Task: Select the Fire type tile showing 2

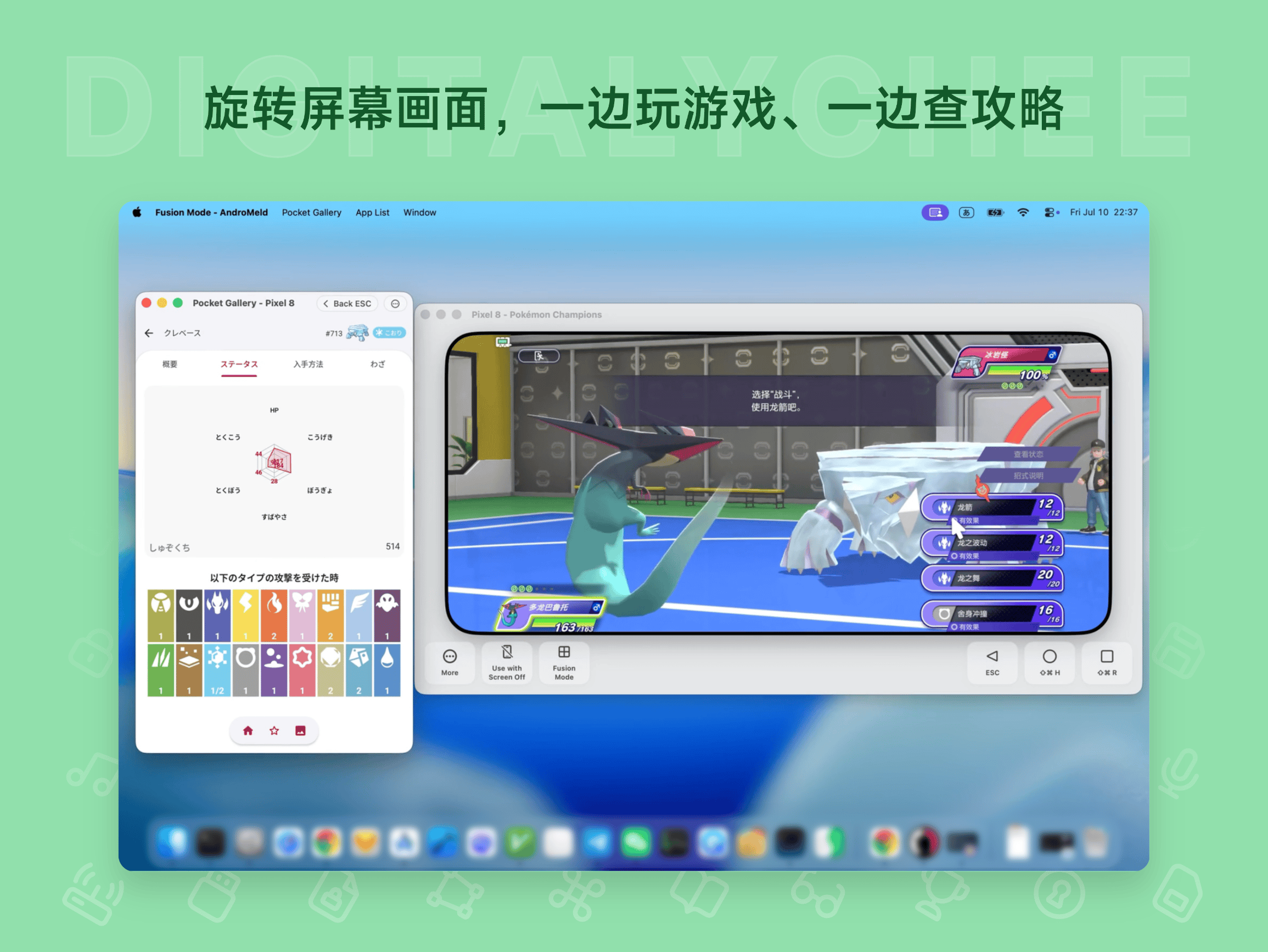Action: [x=274, y=615]
